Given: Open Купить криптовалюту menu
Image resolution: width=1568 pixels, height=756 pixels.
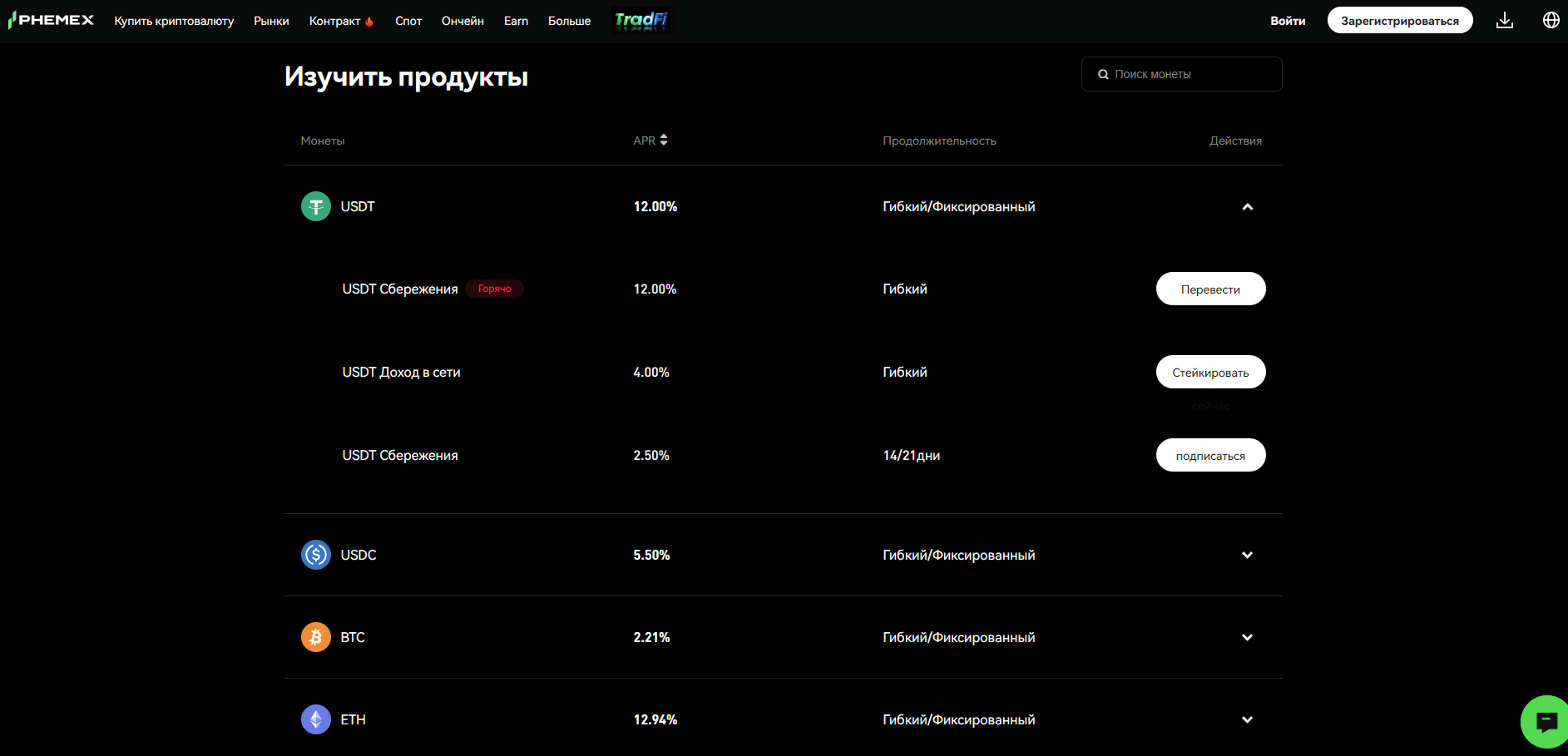Looking at the screenshot, I should pyautogui.click(x=174, y=21).
